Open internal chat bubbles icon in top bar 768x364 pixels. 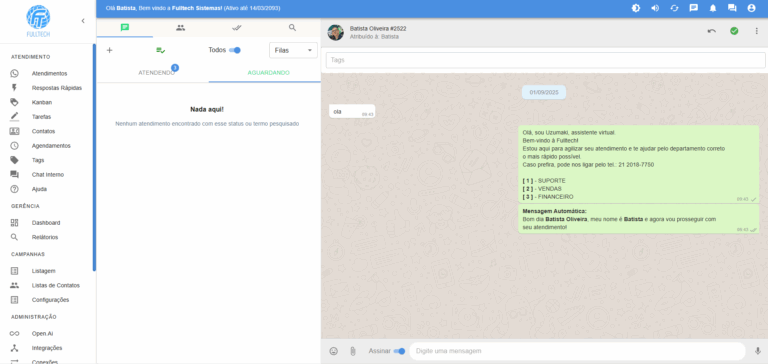[x=732, y=8]
